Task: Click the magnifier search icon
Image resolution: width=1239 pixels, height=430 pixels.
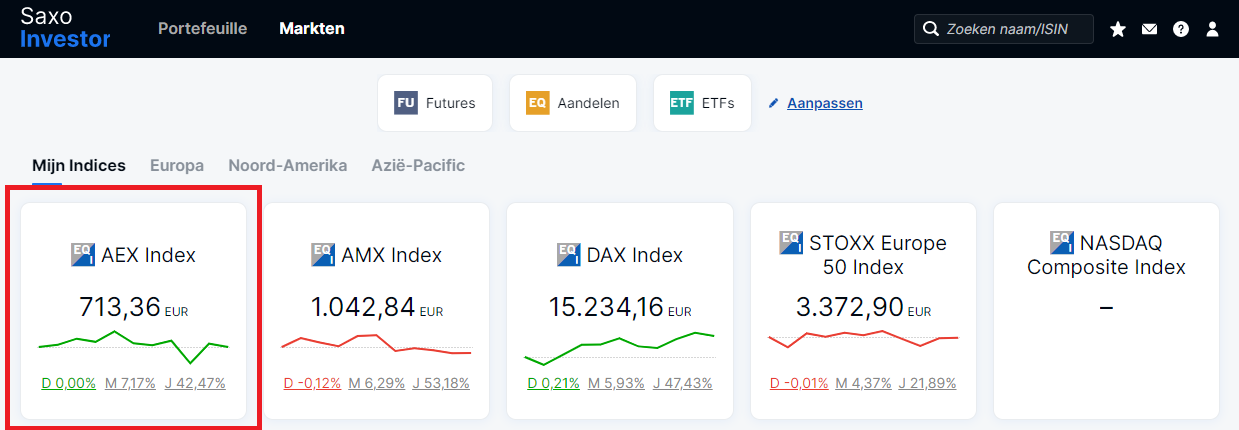Action: [931, 29]
